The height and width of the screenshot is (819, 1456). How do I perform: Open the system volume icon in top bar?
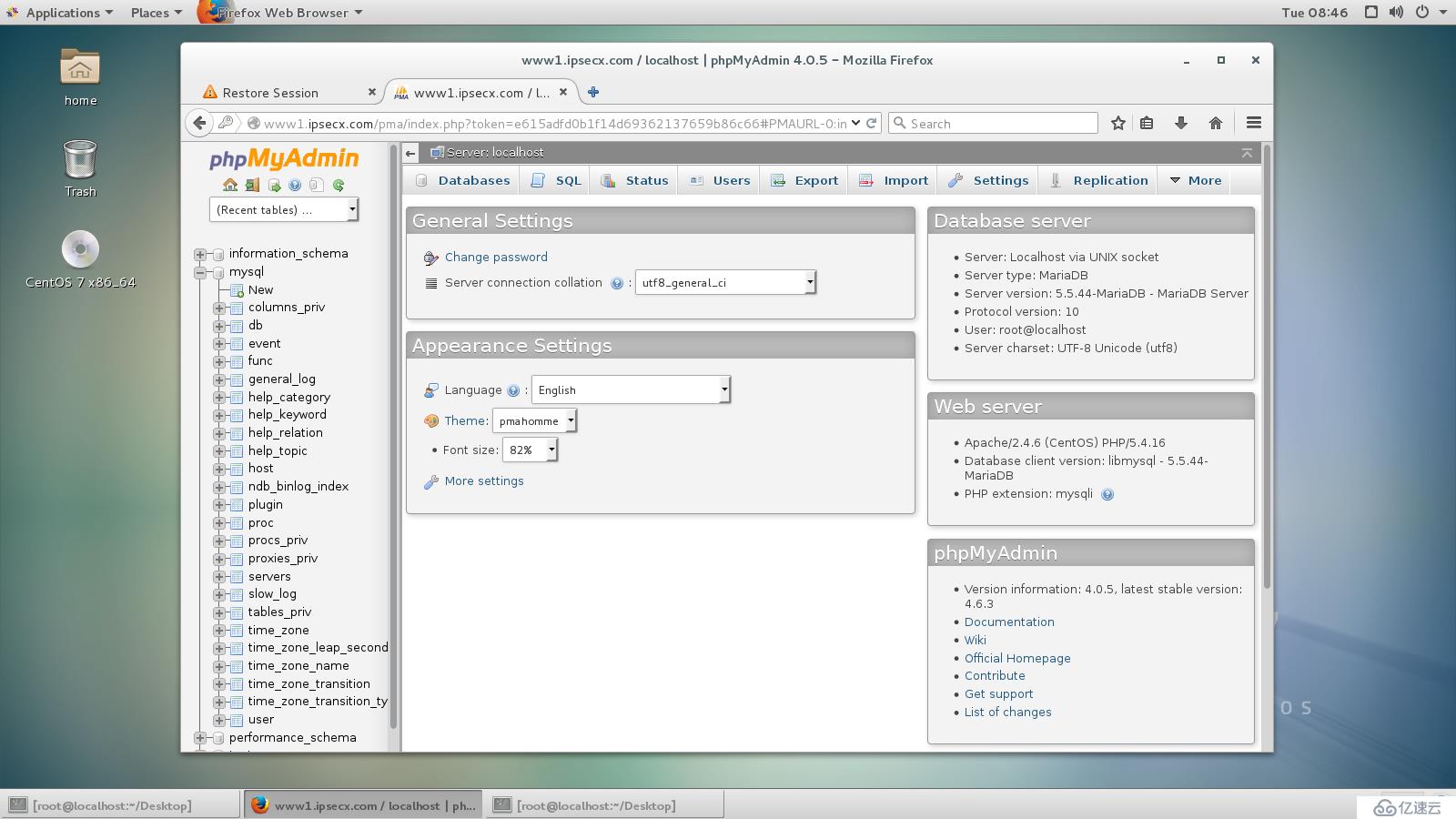tap(1396, 12)
